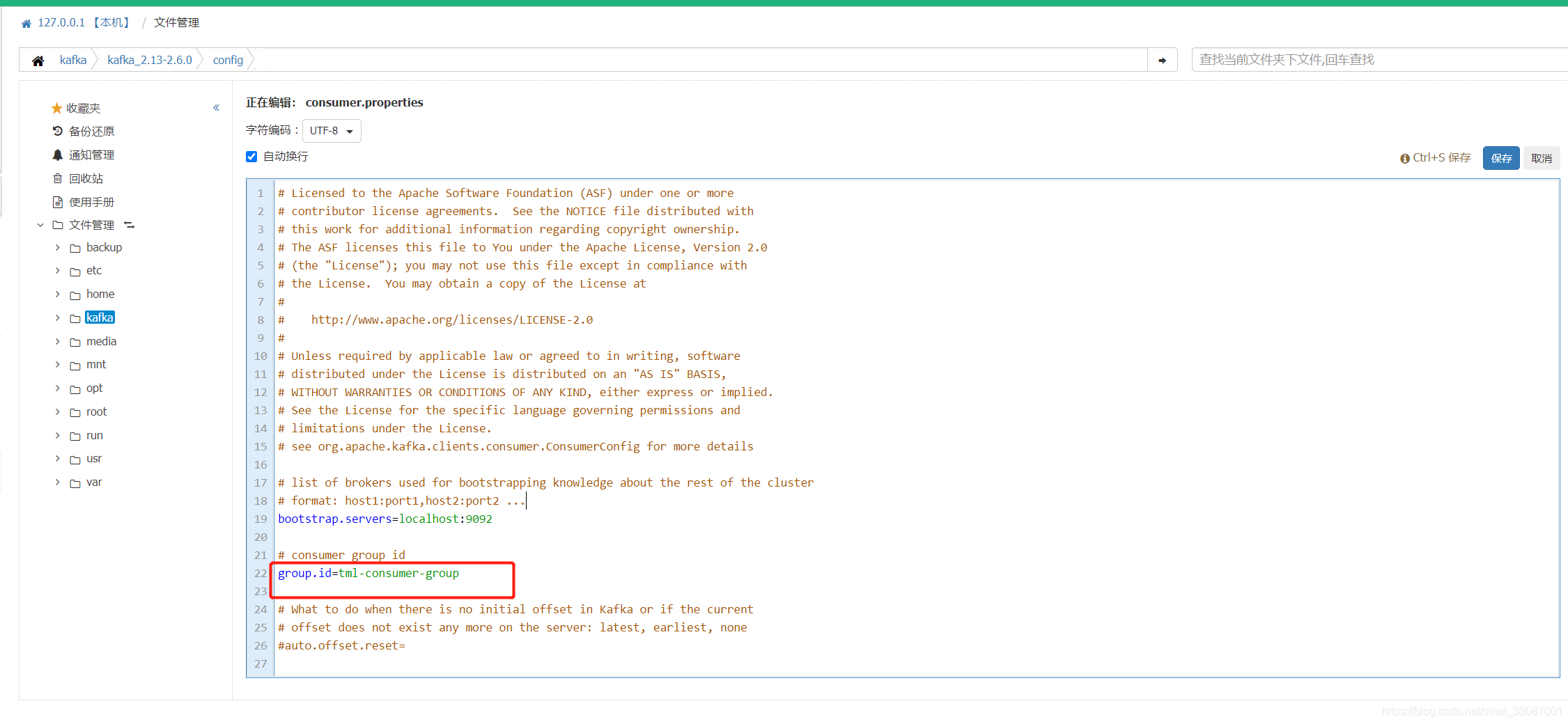Open 回收站 in the sidebar
The width and height of the screenshot is (1568, 724).
tap(86, 178)
